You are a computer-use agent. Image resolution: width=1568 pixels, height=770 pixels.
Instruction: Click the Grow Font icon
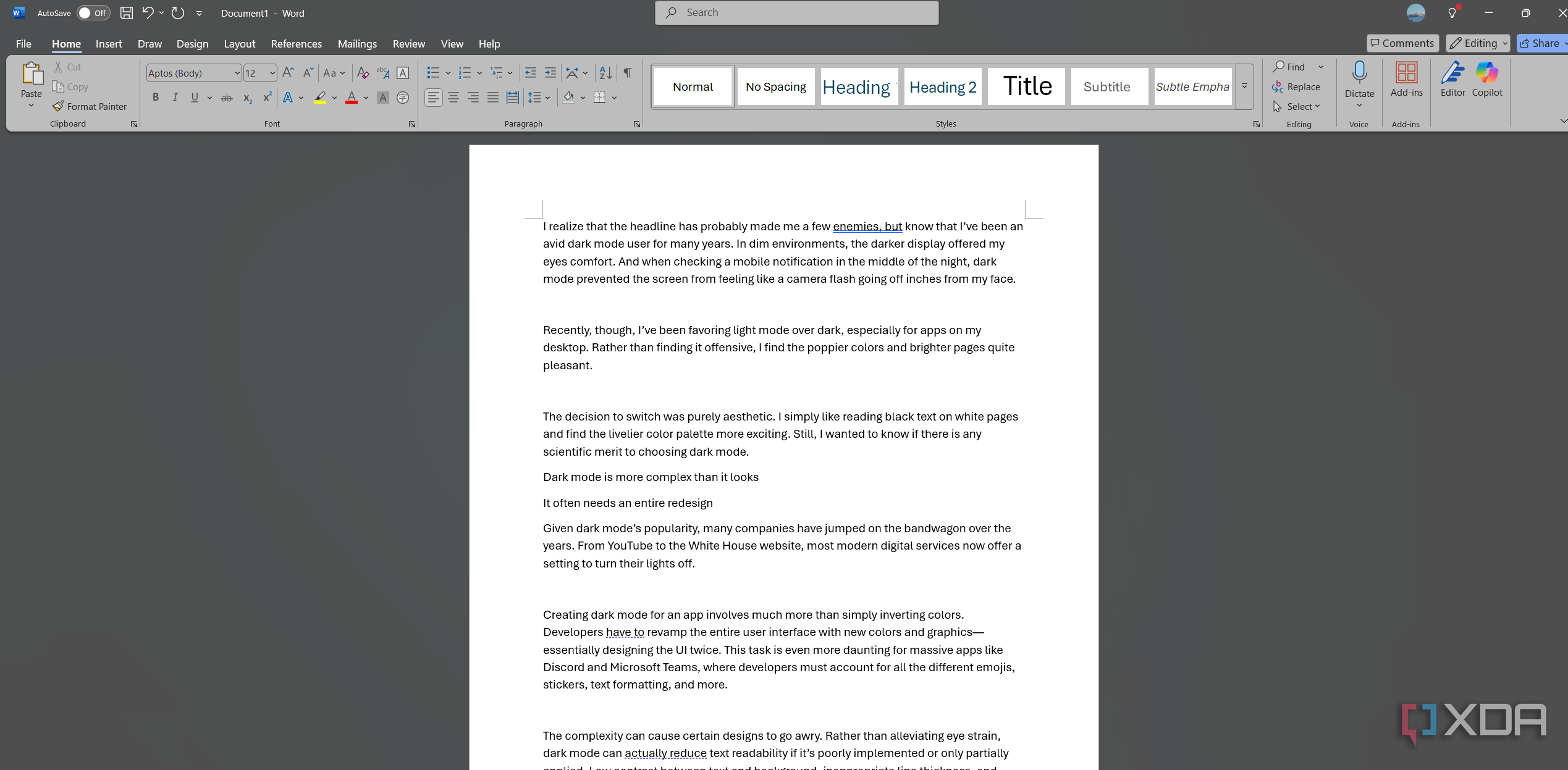(x=288, y=73)
